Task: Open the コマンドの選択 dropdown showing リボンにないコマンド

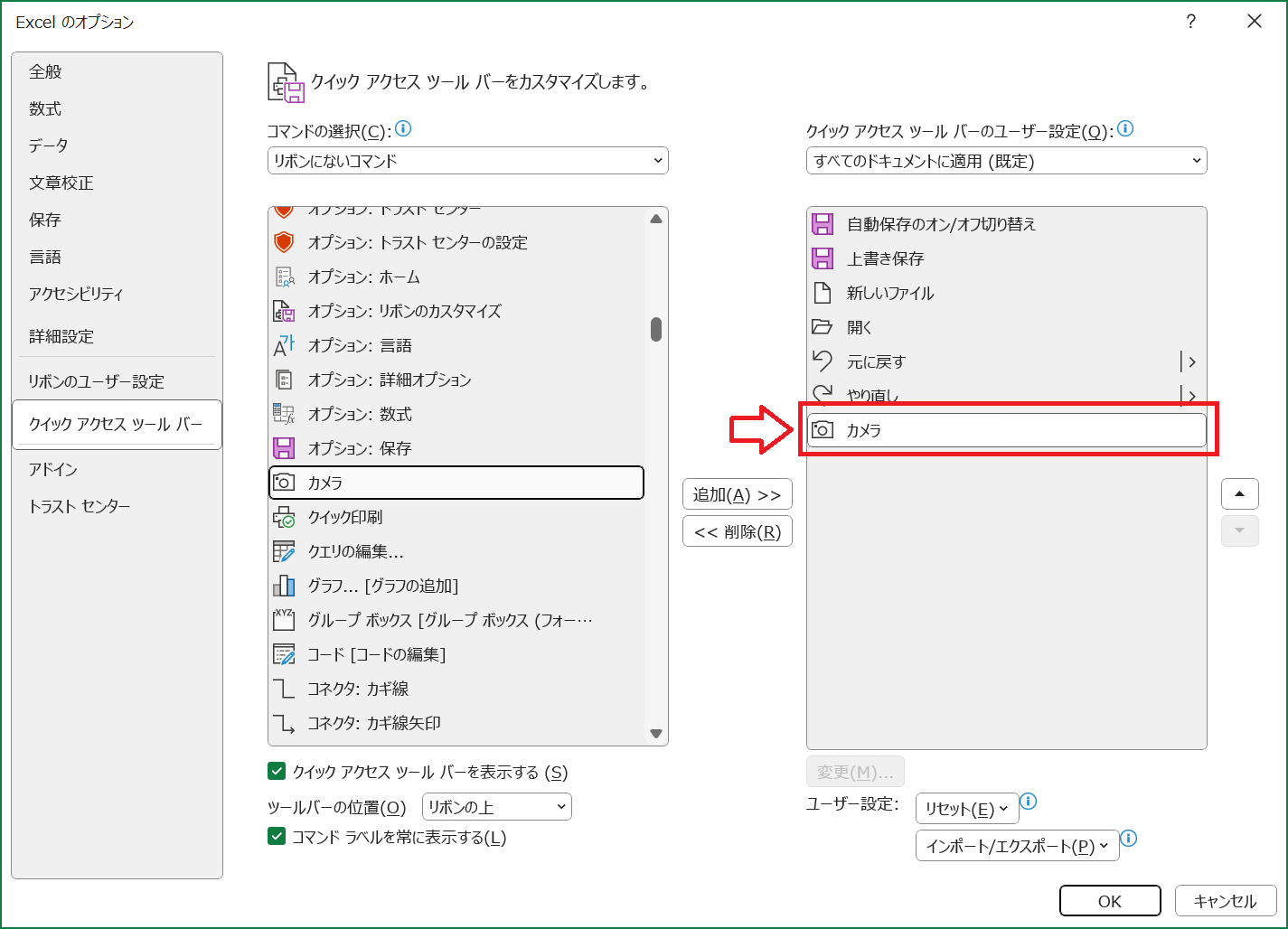Action: [x=468, y=161]
